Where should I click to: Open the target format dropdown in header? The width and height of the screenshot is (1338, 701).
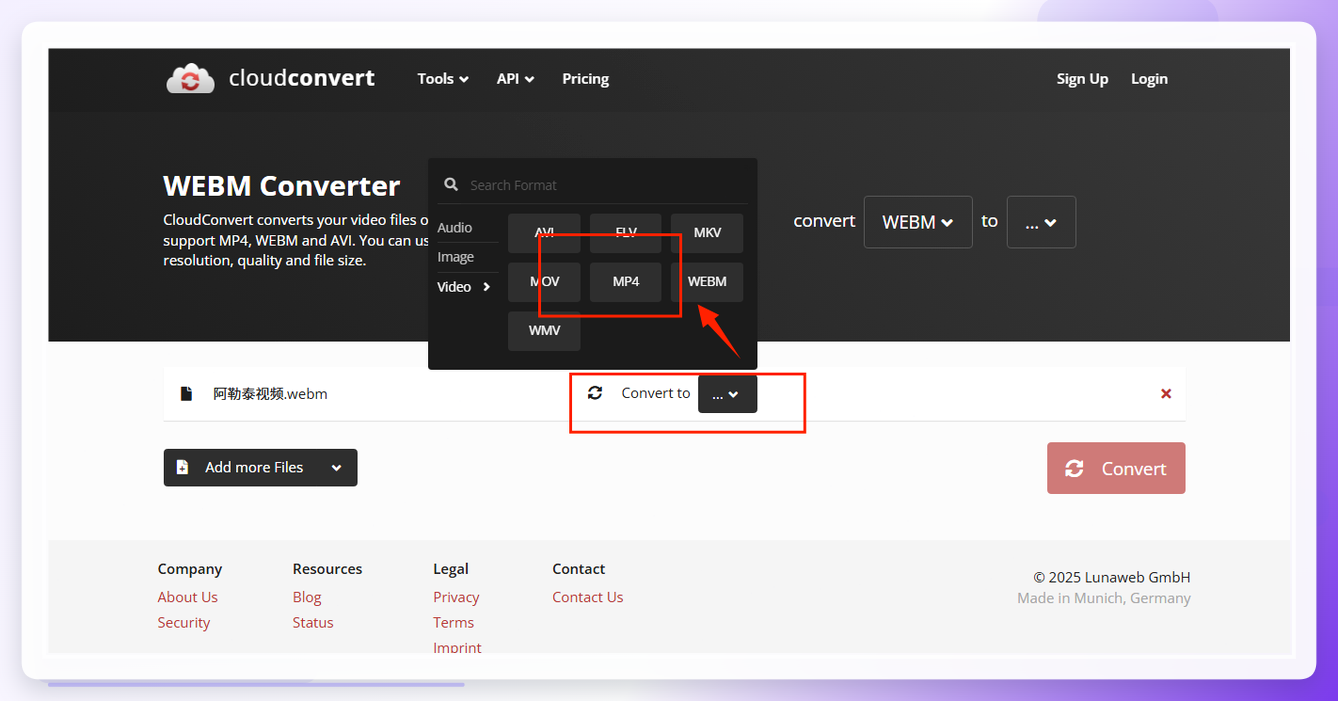point(1041,222)
